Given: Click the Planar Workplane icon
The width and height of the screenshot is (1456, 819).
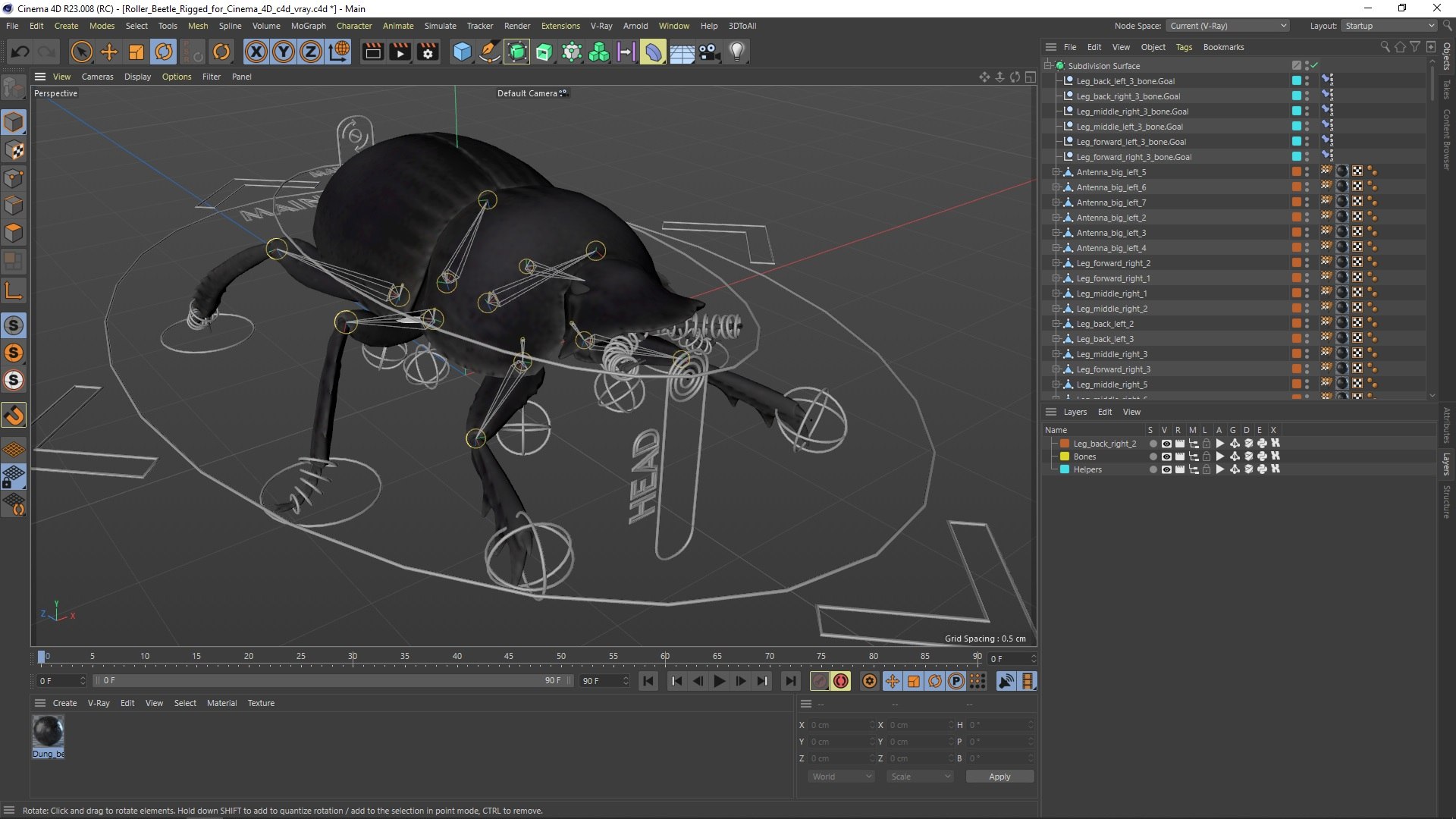Looking at the screenshot, I should (14, 505).
